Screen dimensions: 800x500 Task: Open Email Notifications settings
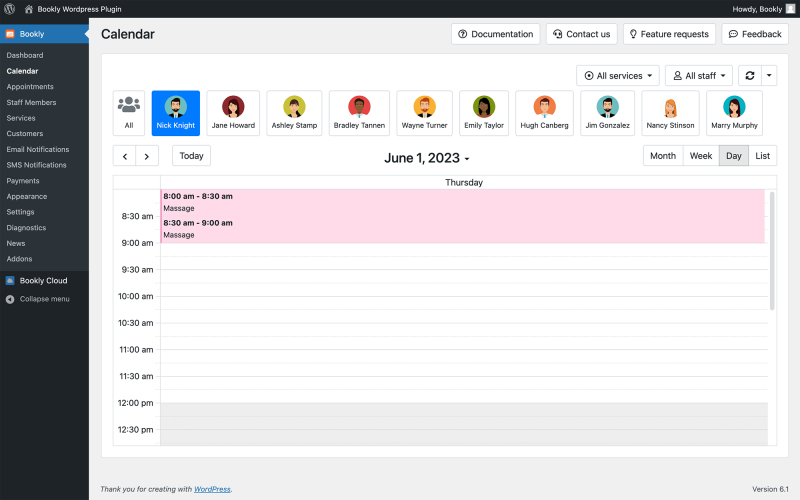point(38,149)
